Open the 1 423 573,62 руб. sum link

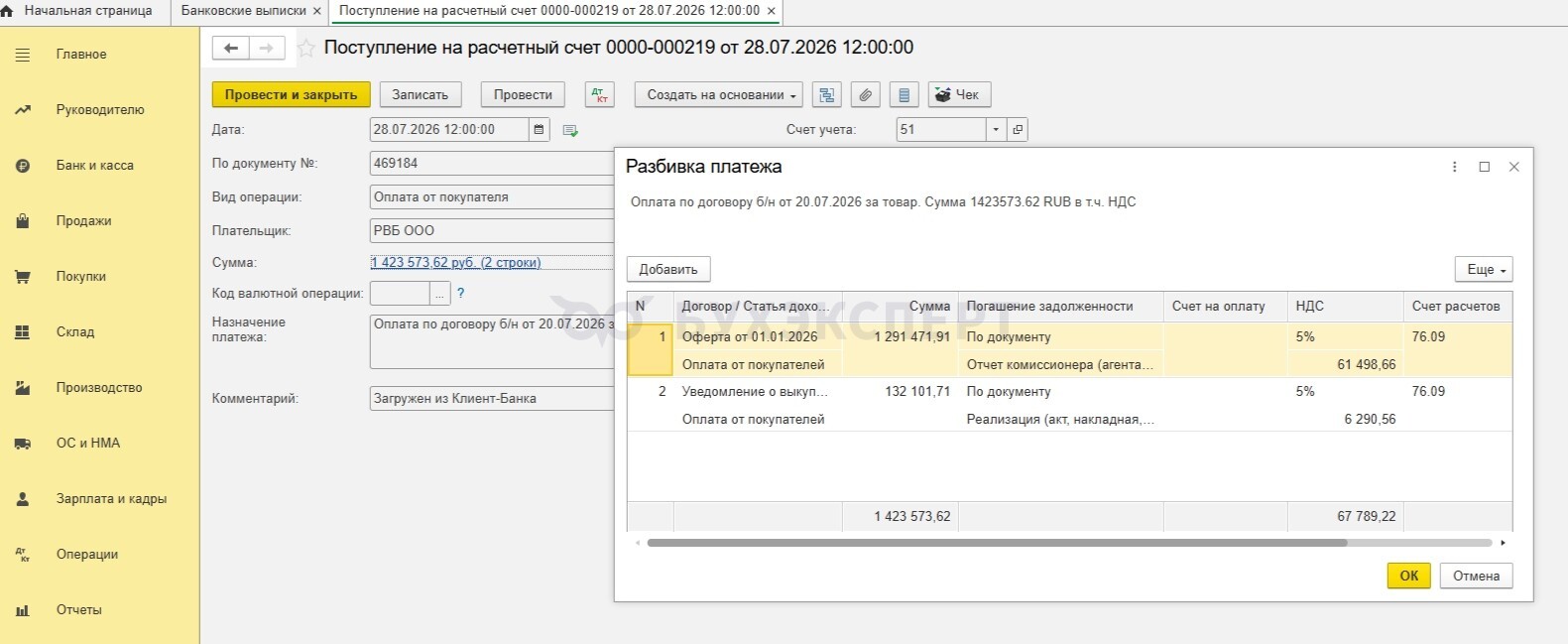pos(456,263)
